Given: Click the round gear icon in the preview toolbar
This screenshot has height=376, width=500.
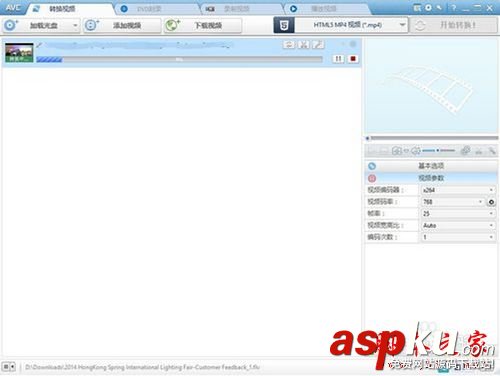Looking at the screenshot, I should 465,151.
